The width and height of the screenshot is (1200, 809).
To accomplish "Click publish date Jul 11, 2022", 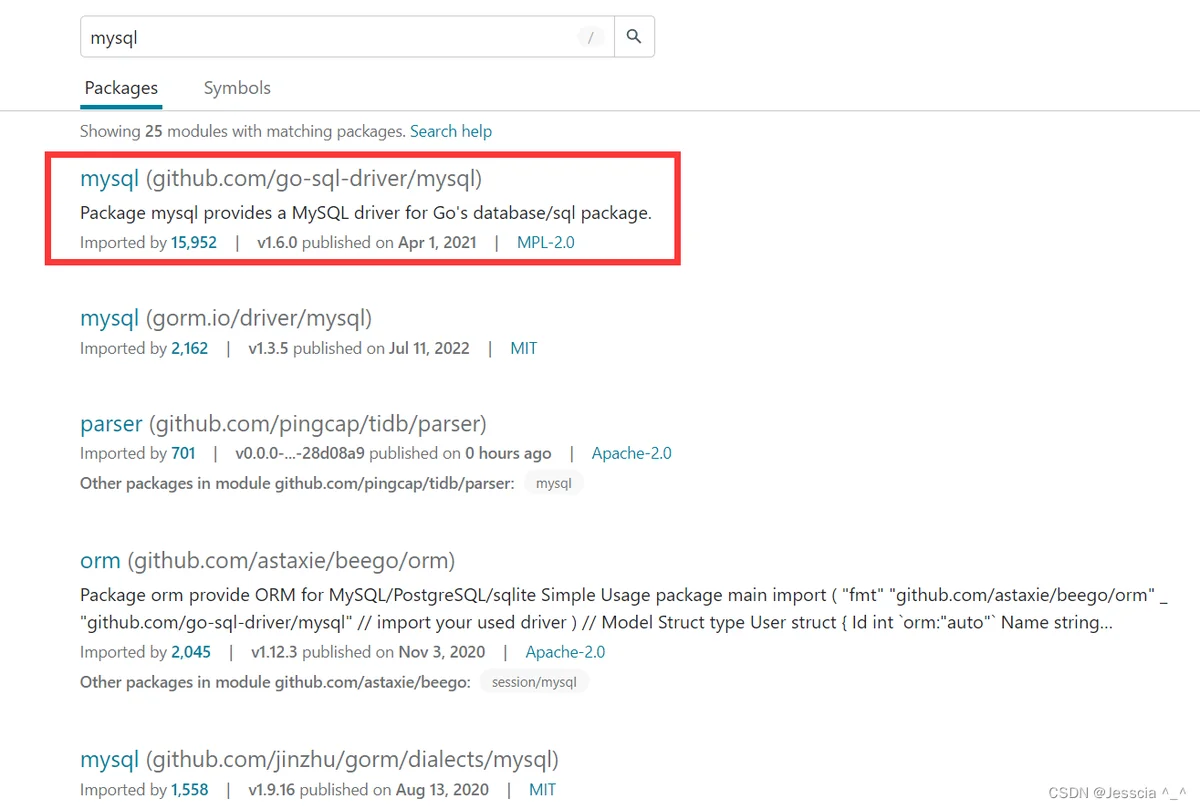I will 428,348.
